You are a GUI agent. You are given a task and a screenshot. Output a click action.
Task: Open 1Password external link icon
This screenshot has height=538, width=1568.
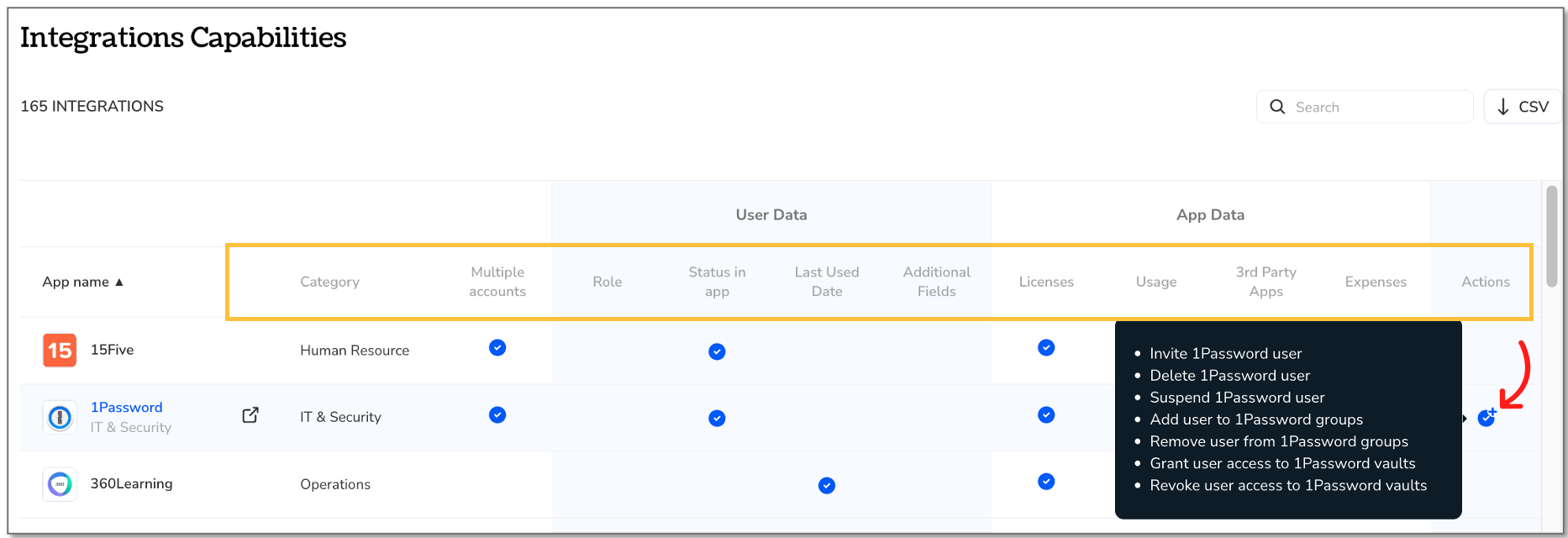[250, 415]
